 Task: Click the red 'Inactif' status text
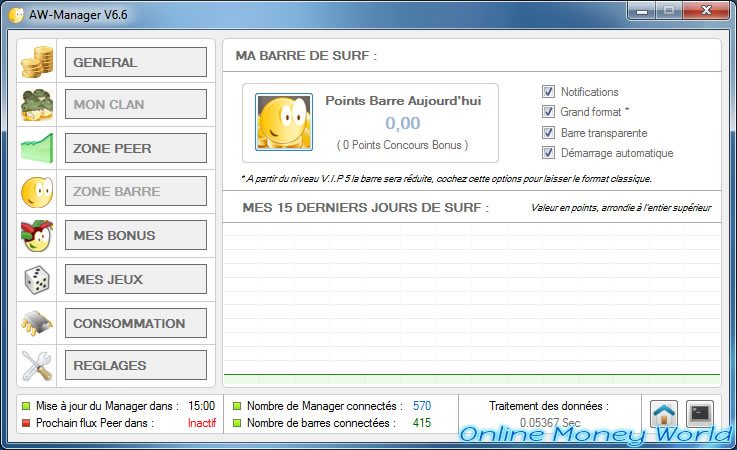[202, 423]
